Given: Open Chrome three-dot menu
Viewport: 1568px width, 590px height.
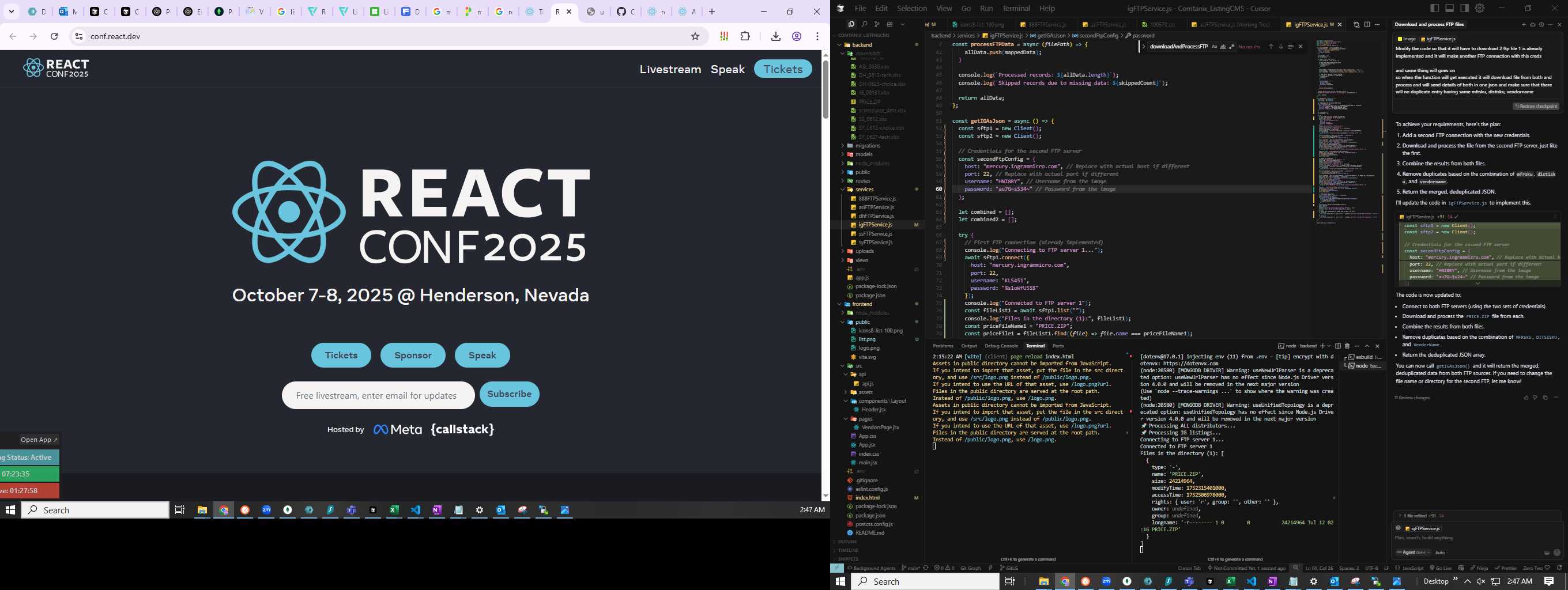Looking at the screenshot, I should point(817,36).
